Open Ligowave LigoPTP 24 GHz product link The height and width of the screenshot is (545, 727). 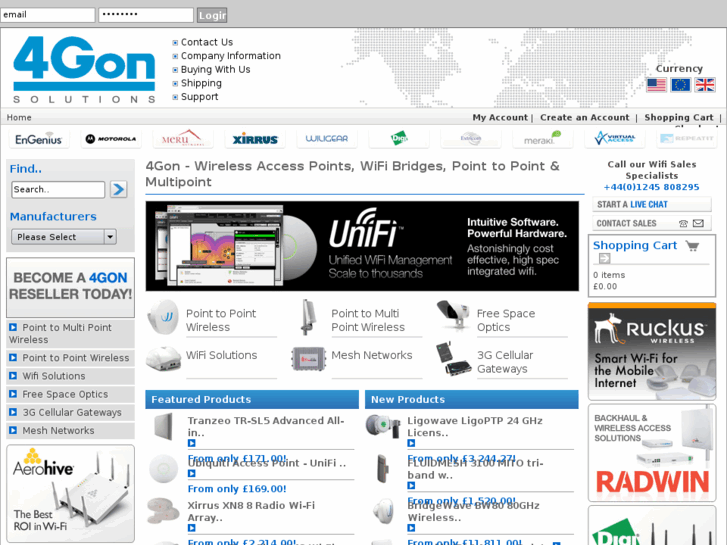pos(475,427)
